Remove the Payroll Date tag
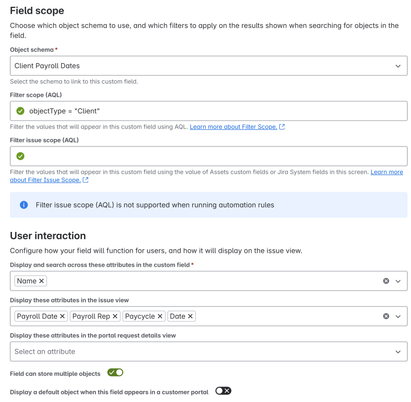This screenshot has height=402, width=411. [62, 316]
